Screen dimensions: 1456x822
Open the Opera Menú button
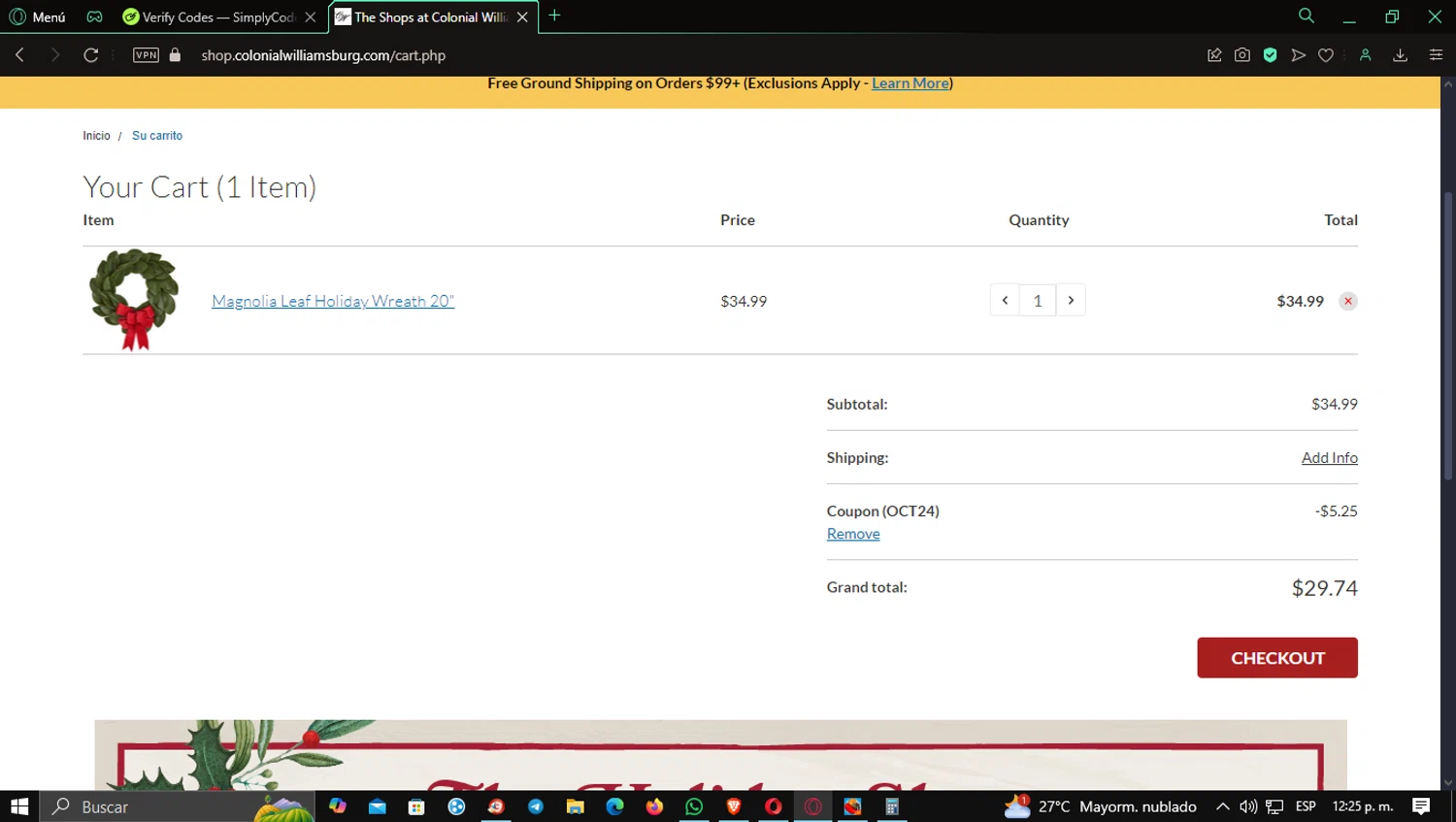(x=37, y=16)
